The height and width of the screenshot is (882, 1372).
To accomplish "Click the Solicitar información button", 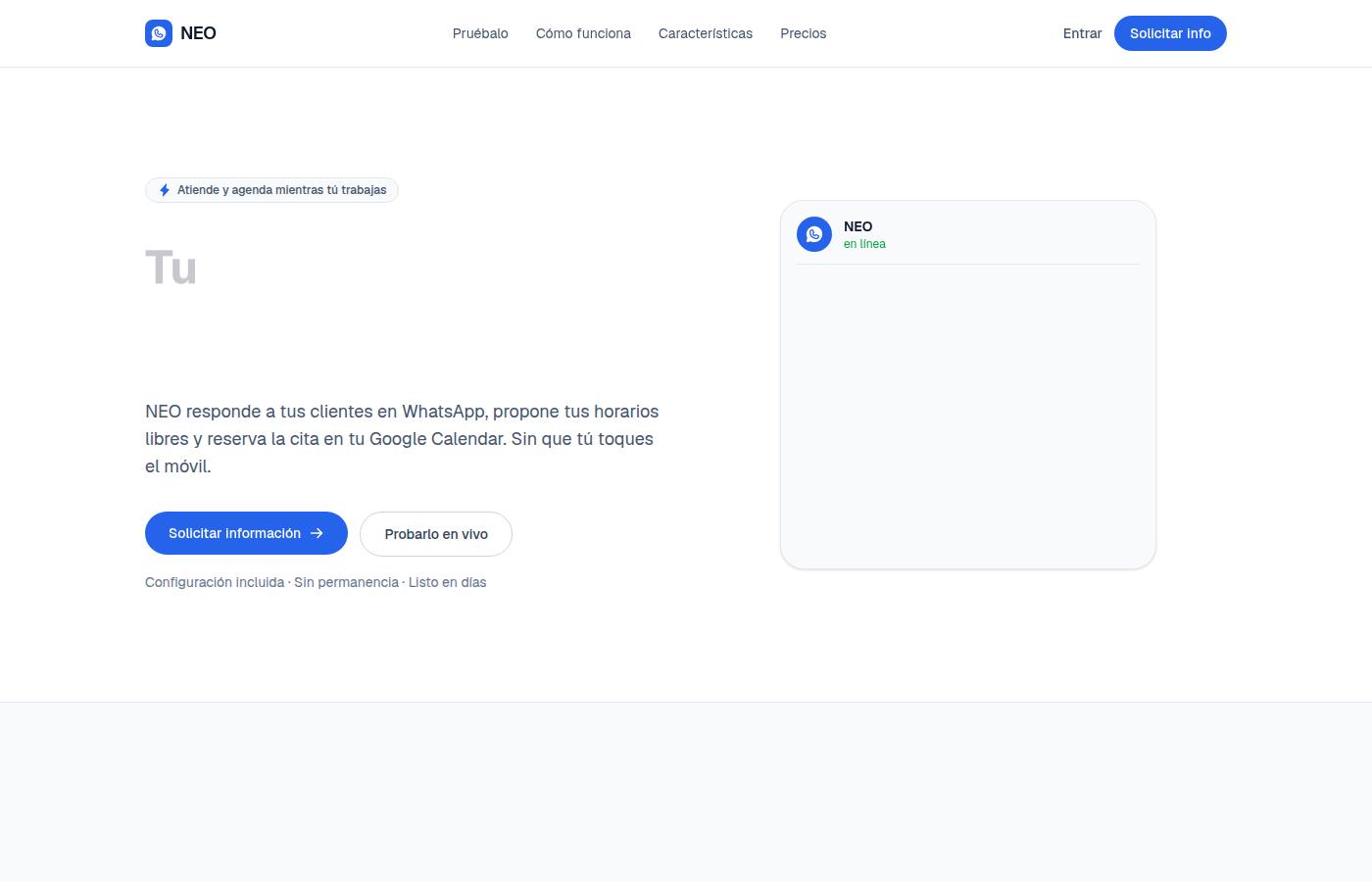I will 246,533.
